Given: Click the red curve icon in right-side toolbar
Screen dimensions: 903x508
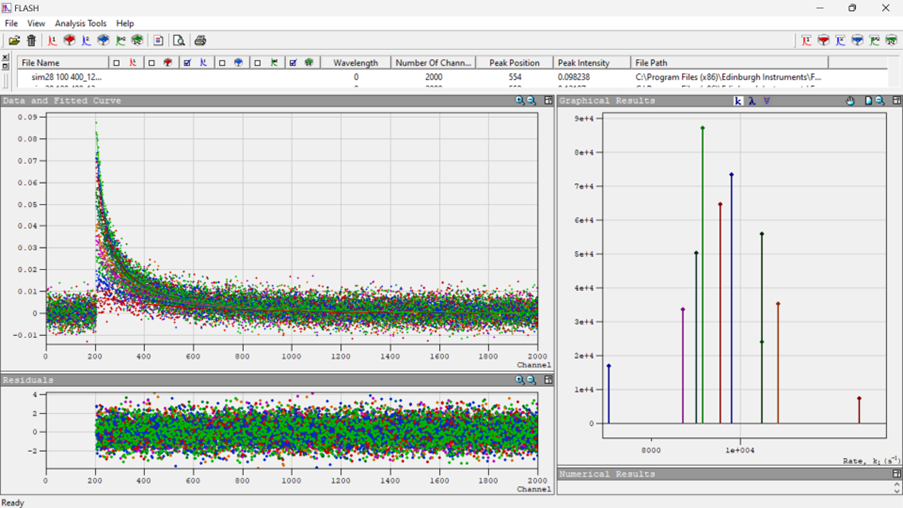Looking at the screenshot, I should point(806,40).
